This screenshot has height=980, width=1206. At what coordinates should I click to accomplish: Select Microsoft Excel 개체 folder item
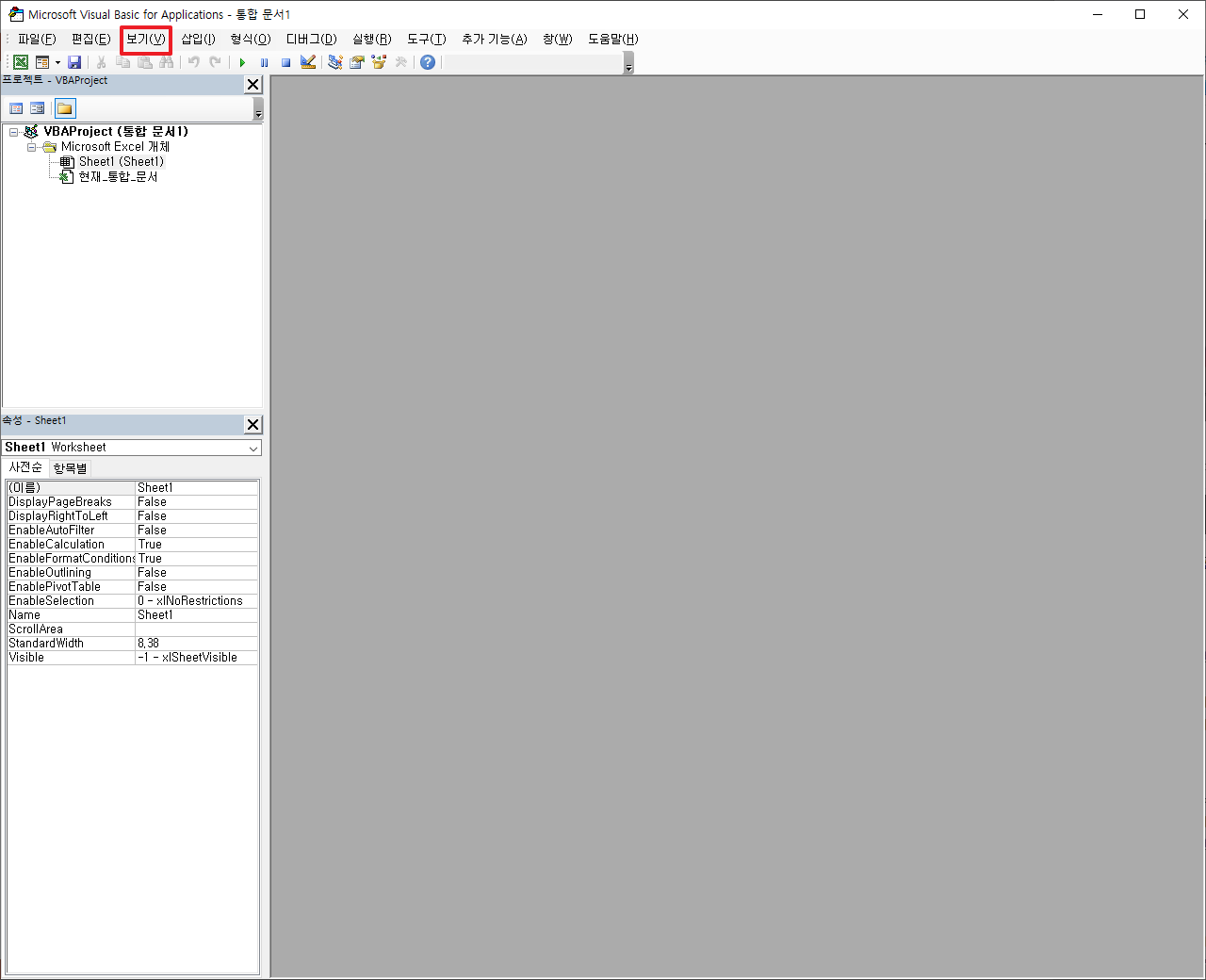(x=115, y=147)
